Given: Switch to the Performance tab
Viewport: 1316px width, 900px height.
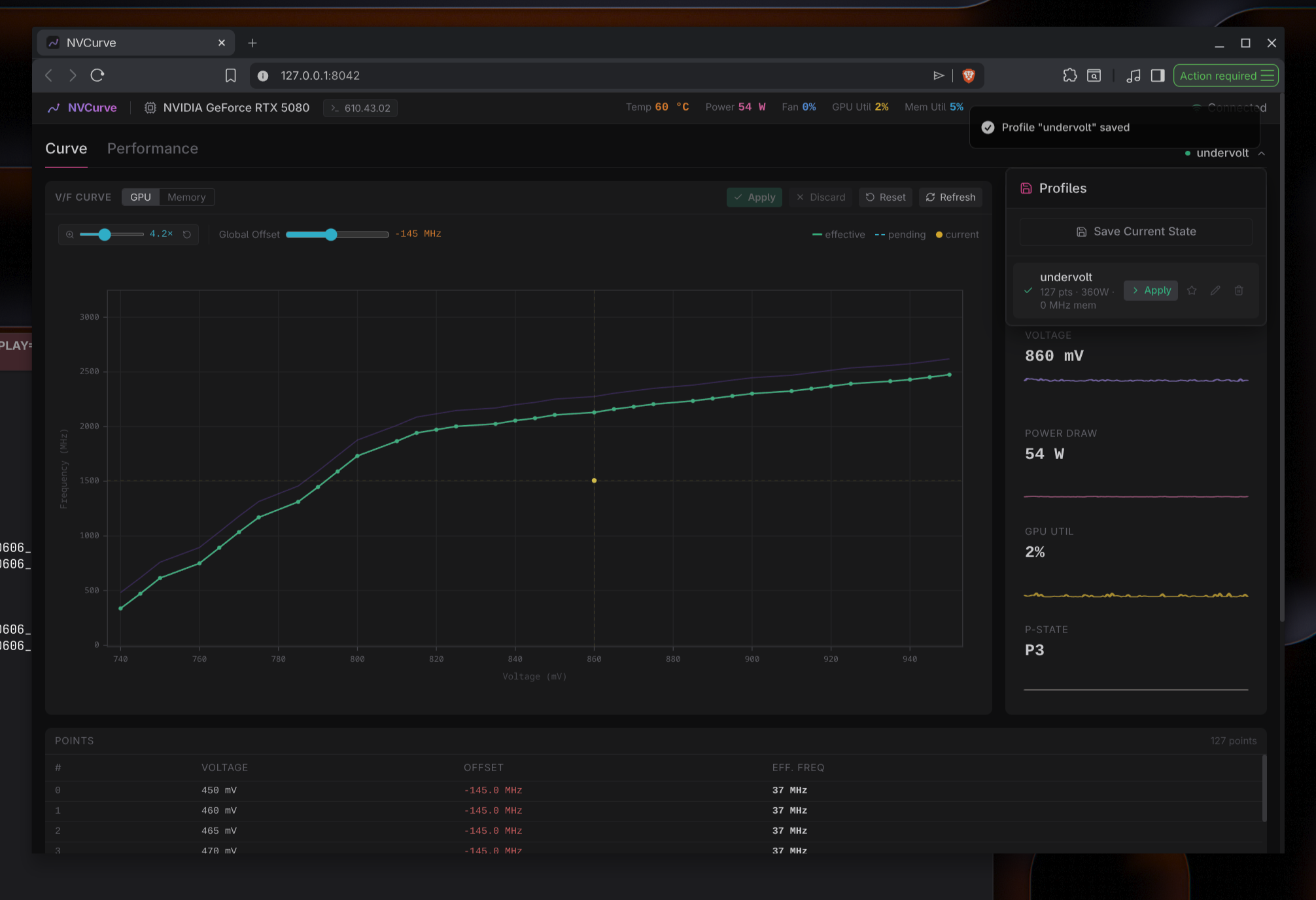Looking at the screenshot, I should [152, 148].
